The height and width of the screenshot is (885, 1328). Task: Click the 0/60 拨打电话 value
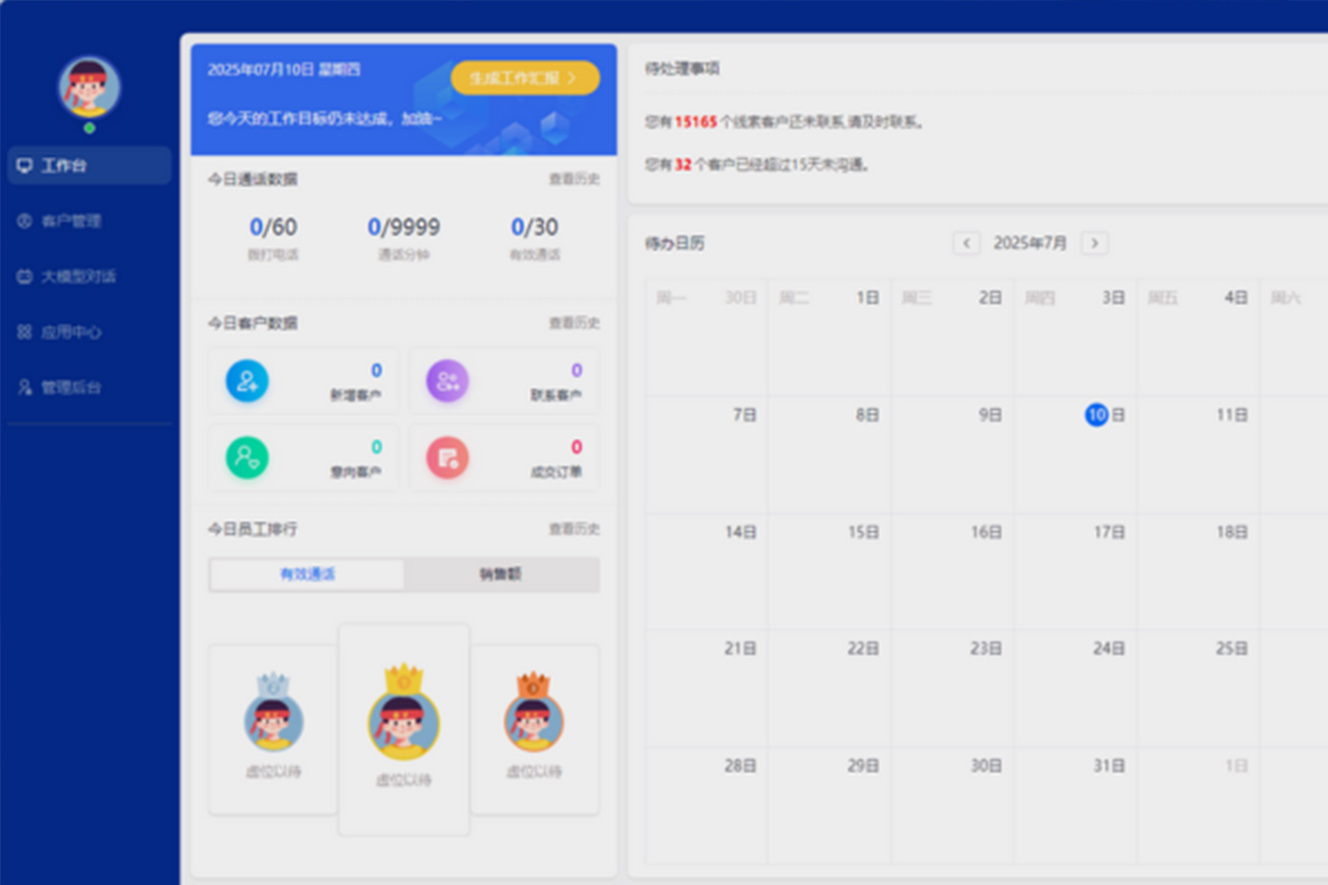[x=273, y=227]
